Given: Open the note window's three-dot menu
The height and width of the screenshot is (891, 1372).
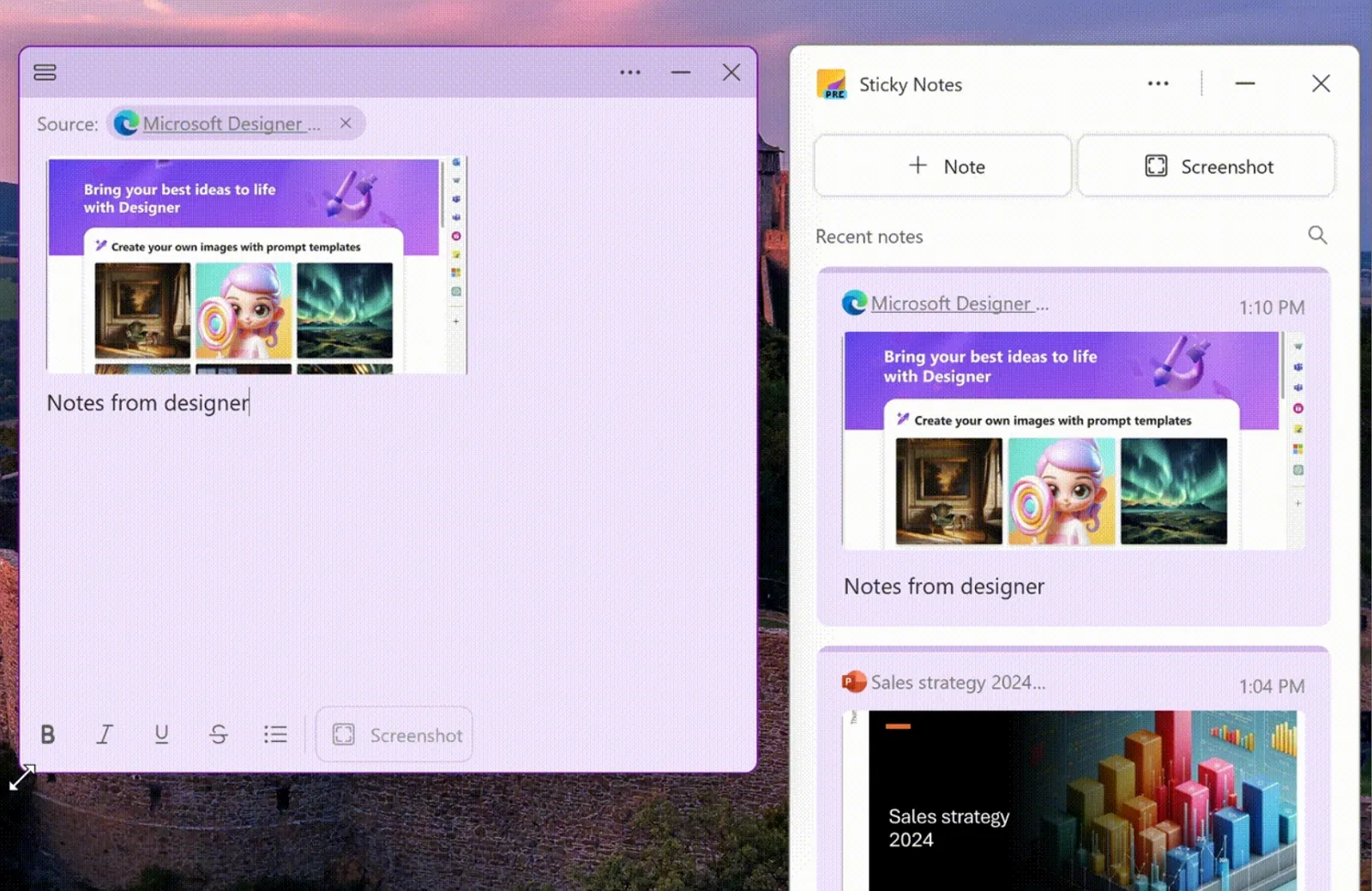Looking at the screenshot, I should (x=630, y=73).
